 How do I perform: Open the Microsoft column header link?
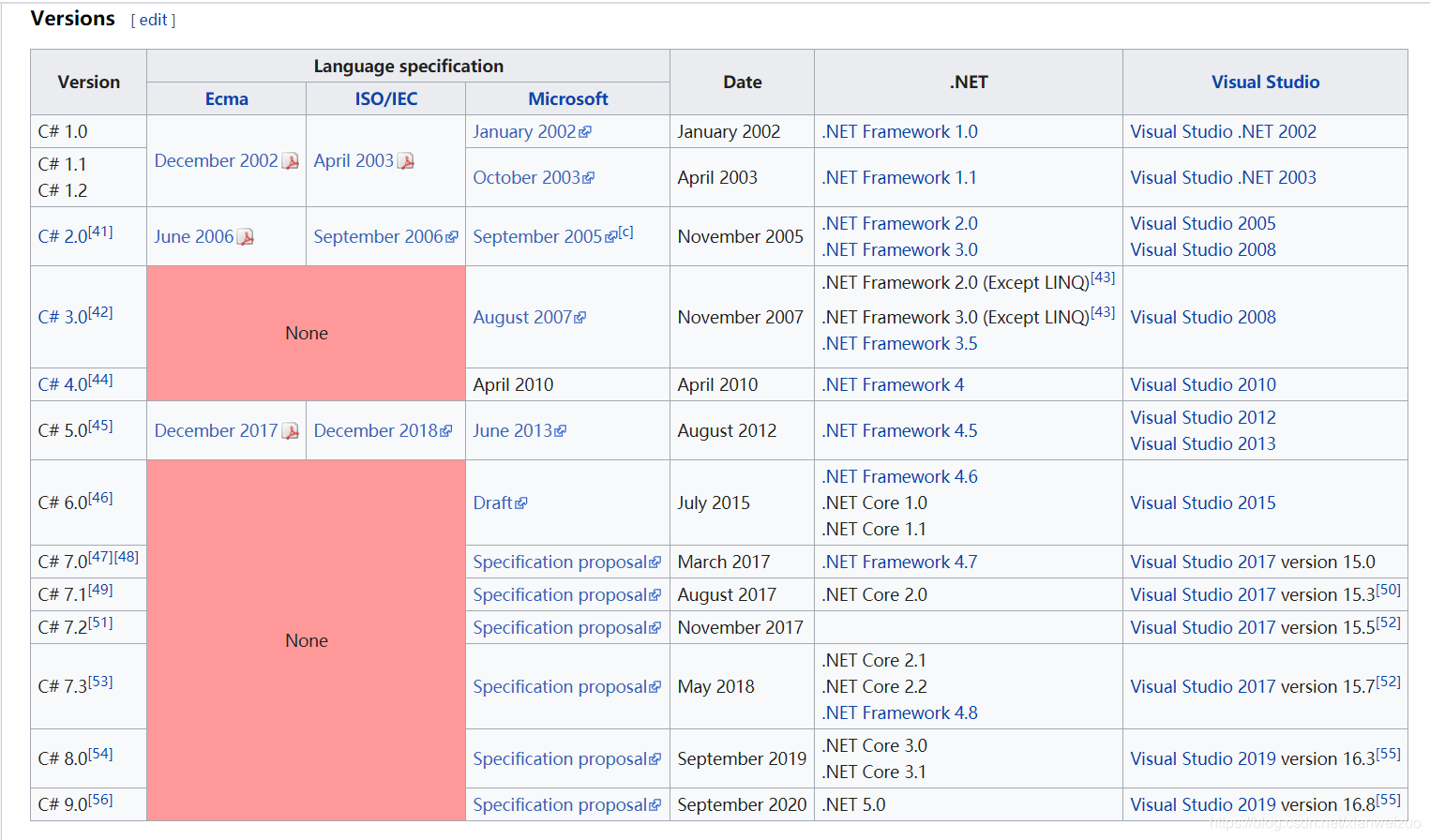point(568,98)
